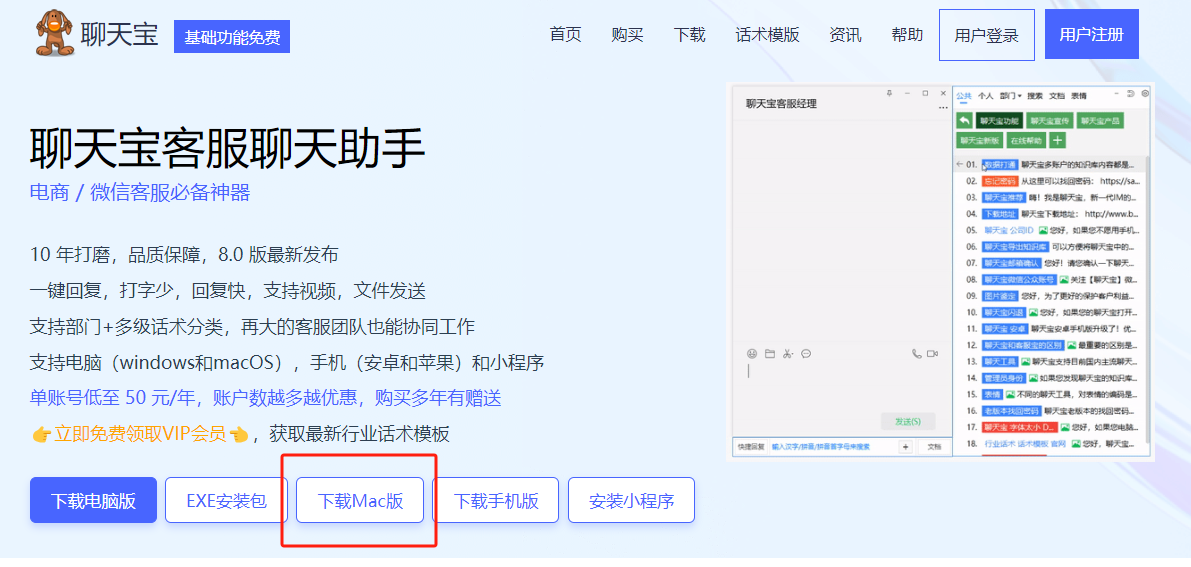The height and width of the screenshot is (567, 1191).
Task: Click the 聊天宝 dog mascot logo
Action: pos(55,32)
